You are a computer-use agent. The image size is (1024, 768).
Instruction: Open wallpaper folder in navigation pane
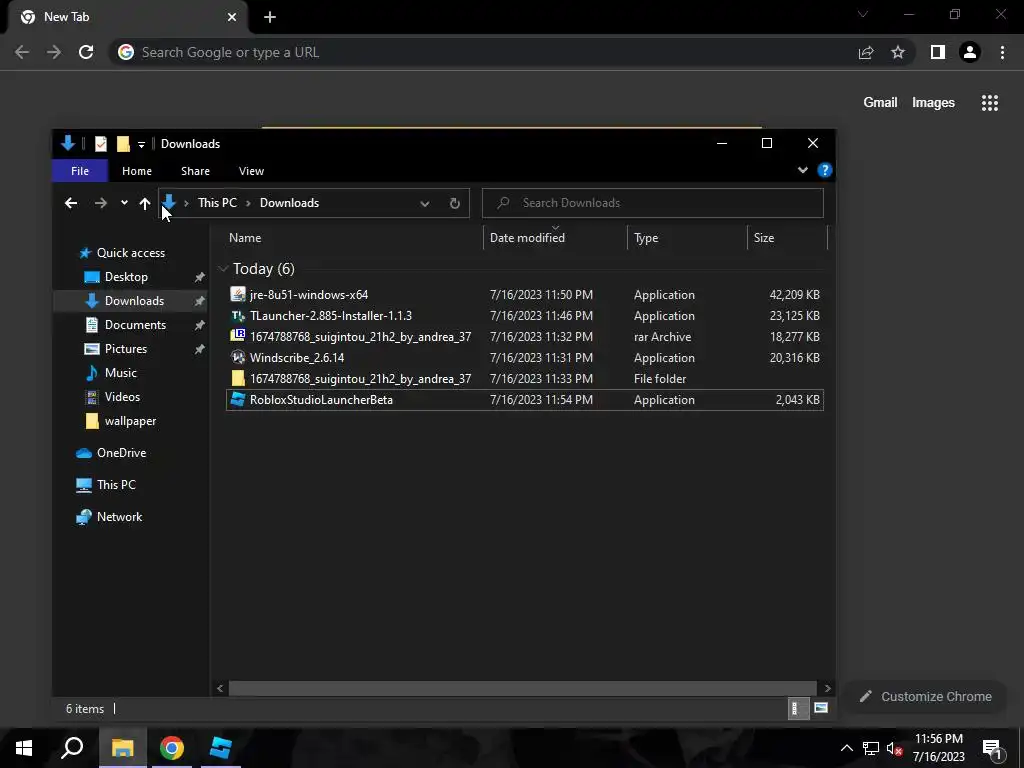(130, 421)
